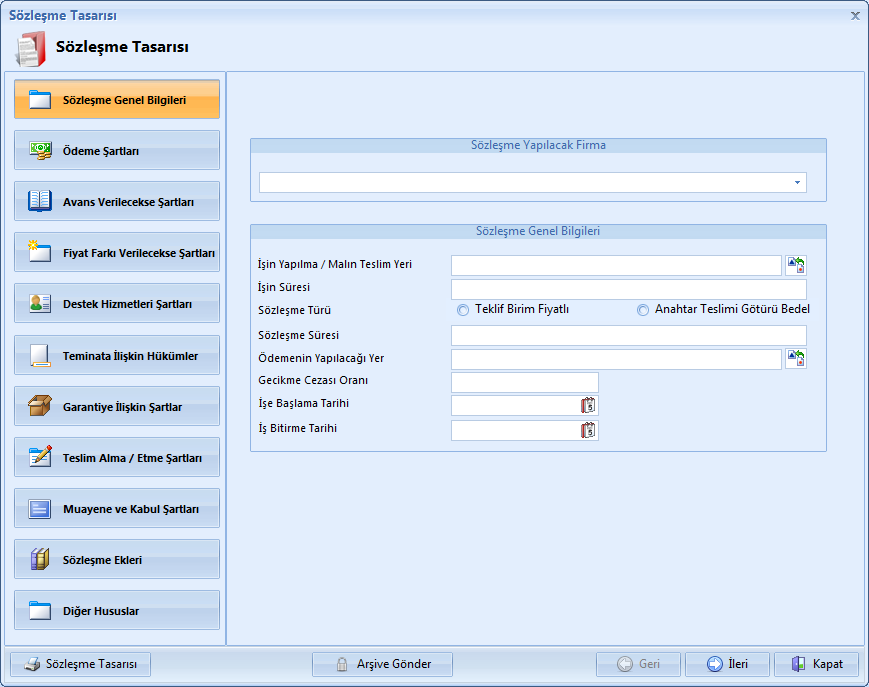Open Muayene ve Kabul Şartları section
The width and height of the screenshot is (869, 687).
(117, 509)
